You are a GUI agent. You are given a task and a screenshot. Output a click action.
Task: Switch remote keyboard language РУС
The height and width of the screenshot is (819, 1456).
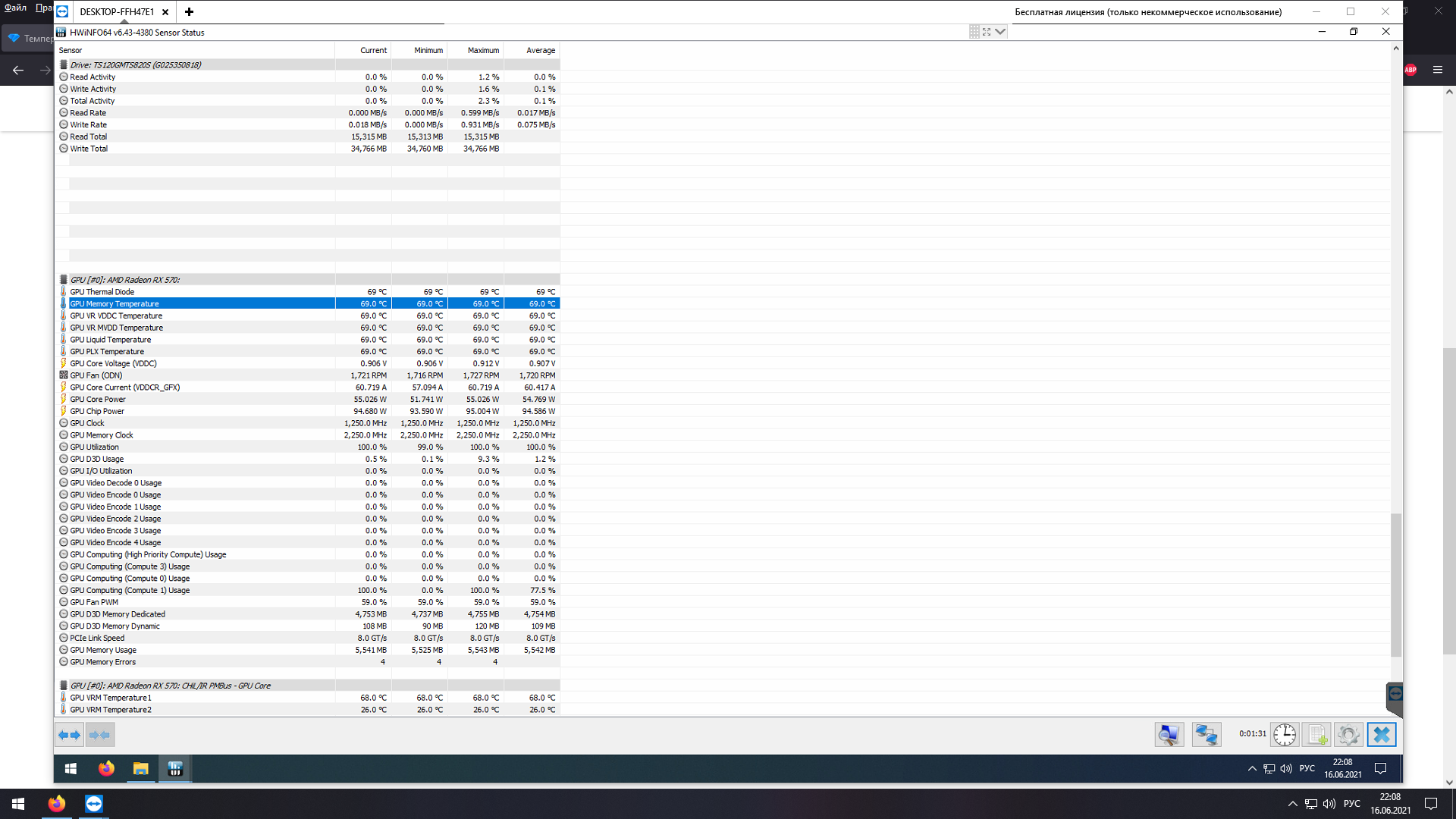coord(1307,769)
